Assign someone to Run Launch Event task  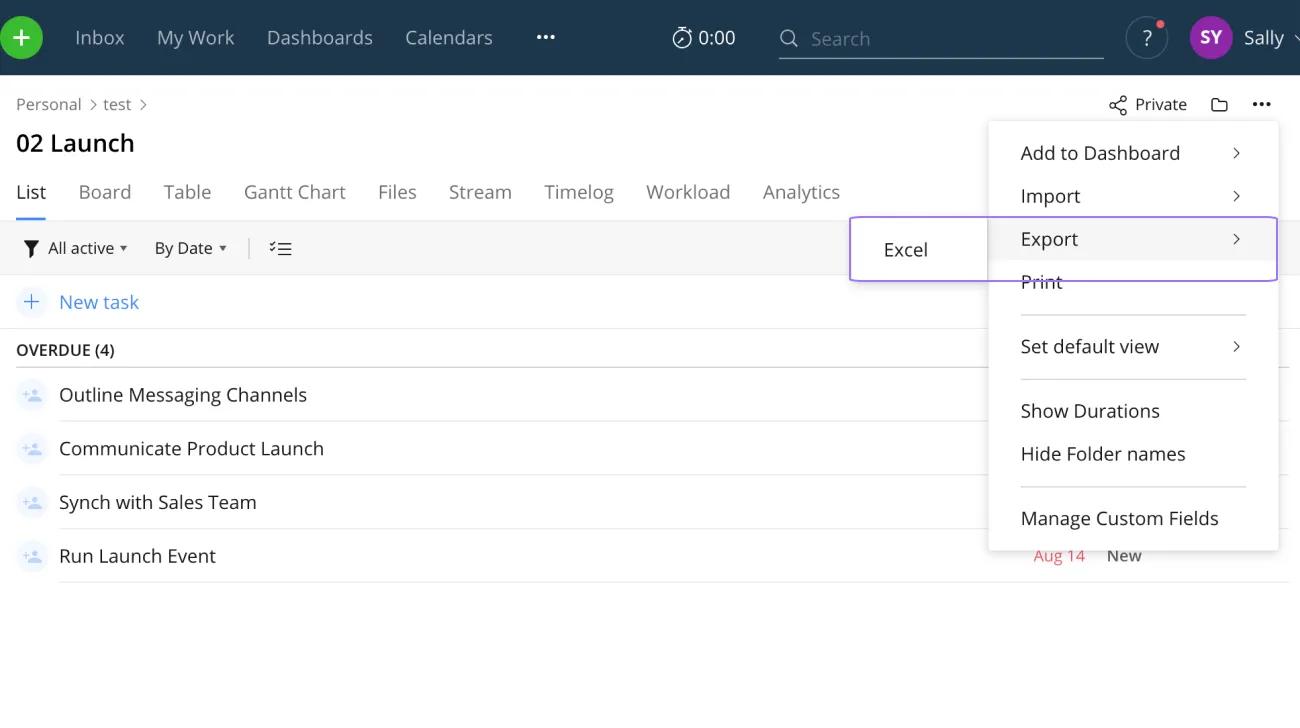click(31, 556)
